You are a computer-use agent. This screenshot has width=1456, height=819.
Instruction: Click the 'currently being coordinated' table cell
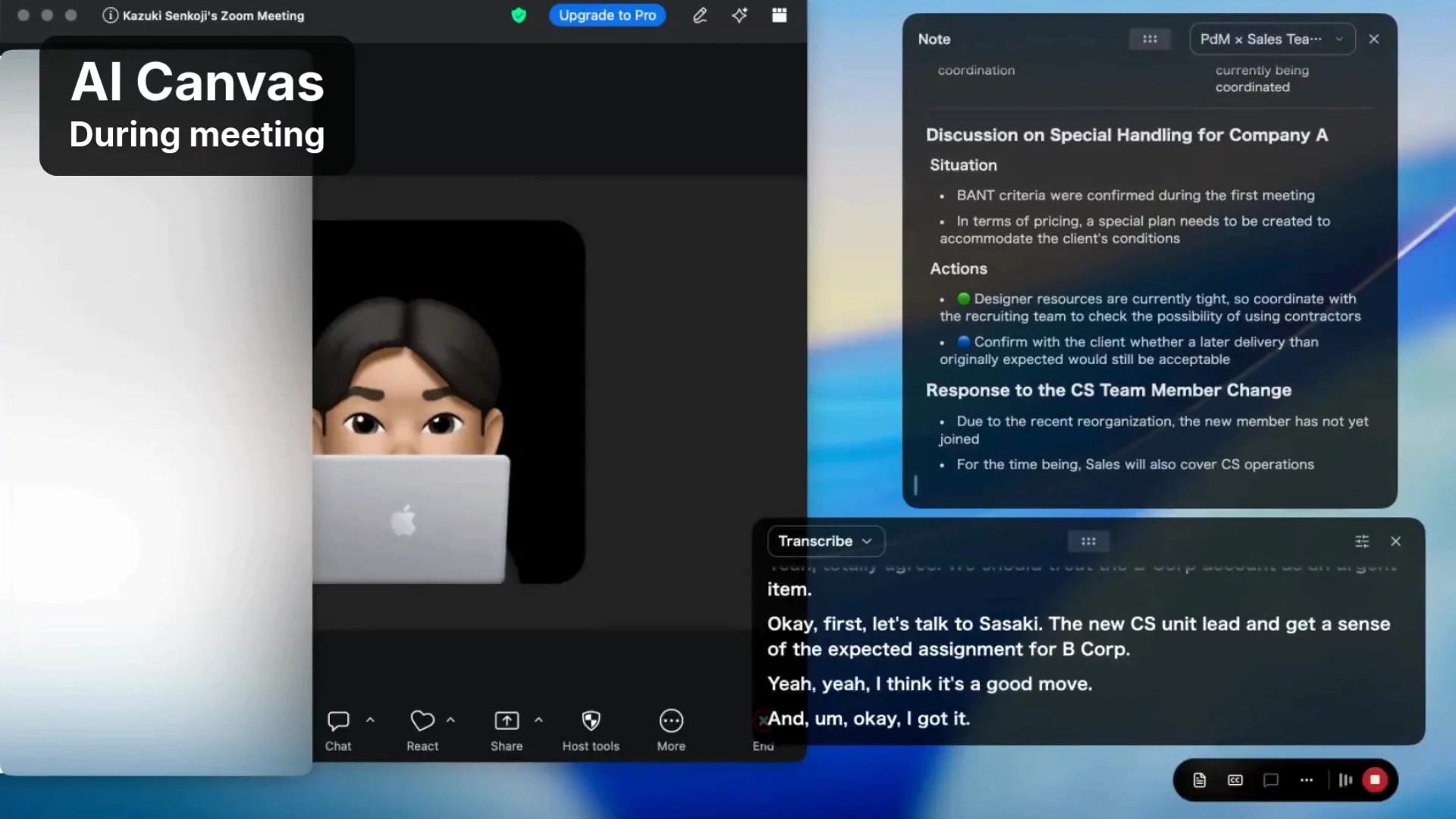coord(1262,78)
